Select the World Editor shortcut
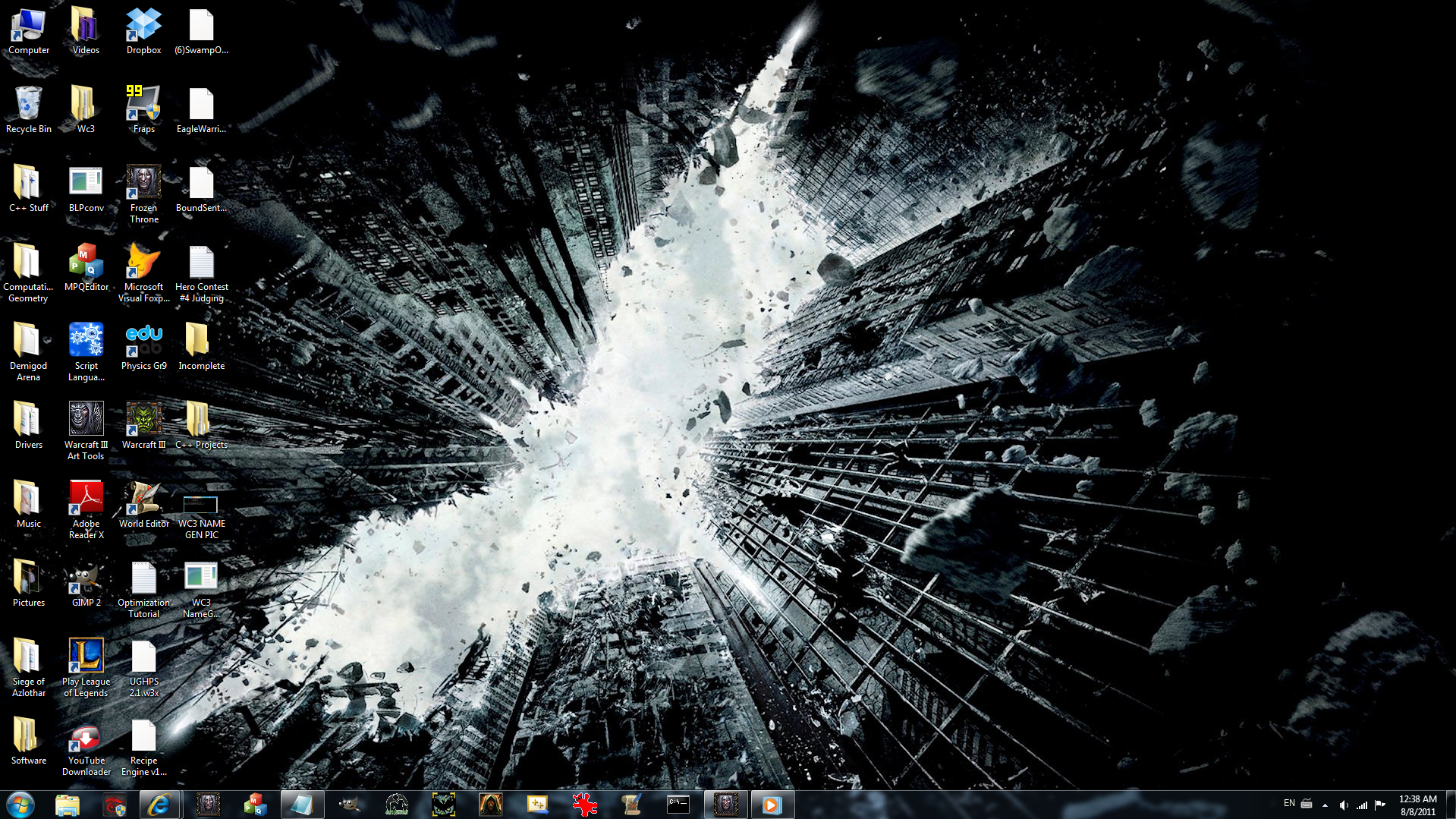The height and width of the screenshot is (819, 1456). [143, 504]
